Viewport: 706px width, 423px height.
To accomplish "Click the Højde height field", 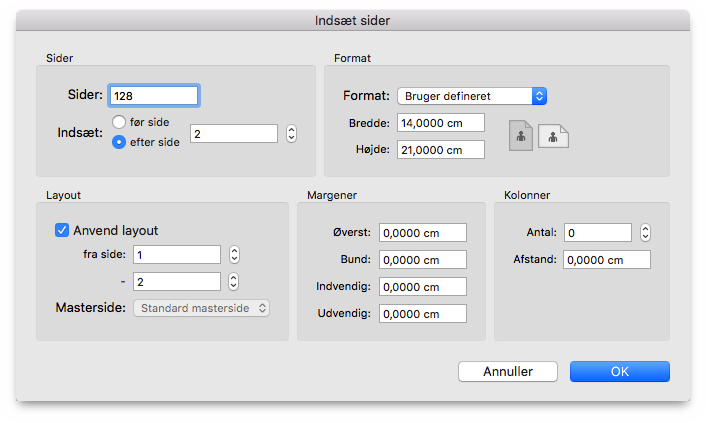I will point(441,150).
